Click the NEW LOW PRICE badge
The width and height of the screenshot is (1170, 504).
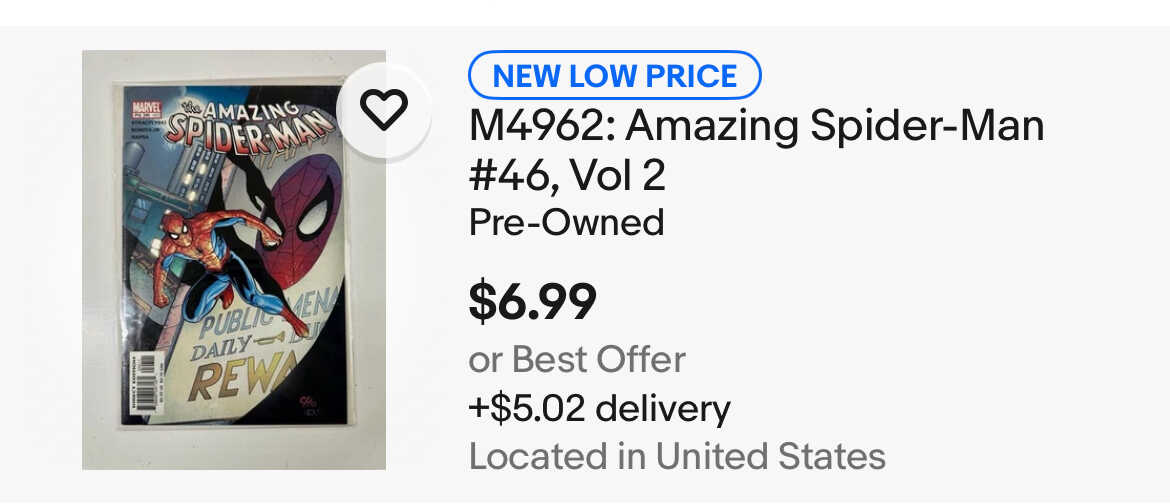click(615, 75)
